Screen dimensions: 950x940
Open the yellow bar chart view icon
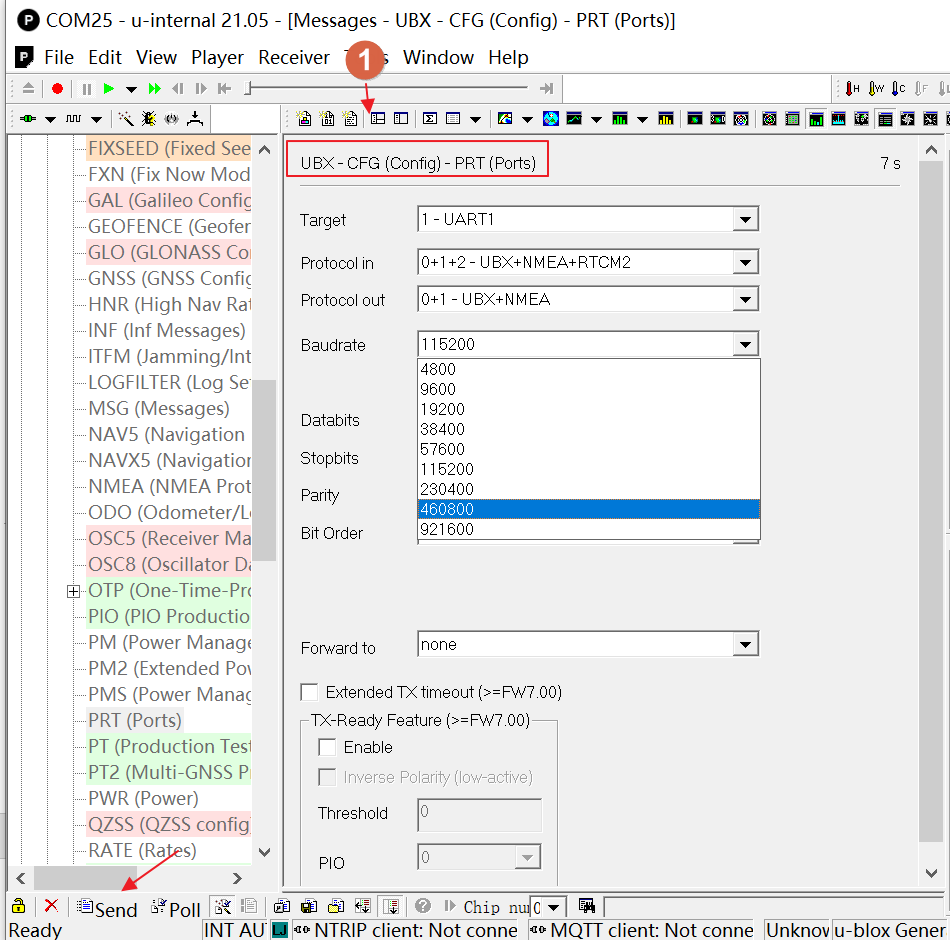[665, 119]
